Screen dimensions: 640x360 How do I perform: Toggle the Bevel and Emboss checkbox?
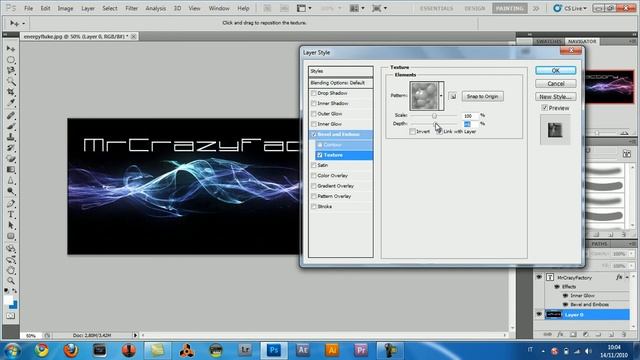[313, 134]
